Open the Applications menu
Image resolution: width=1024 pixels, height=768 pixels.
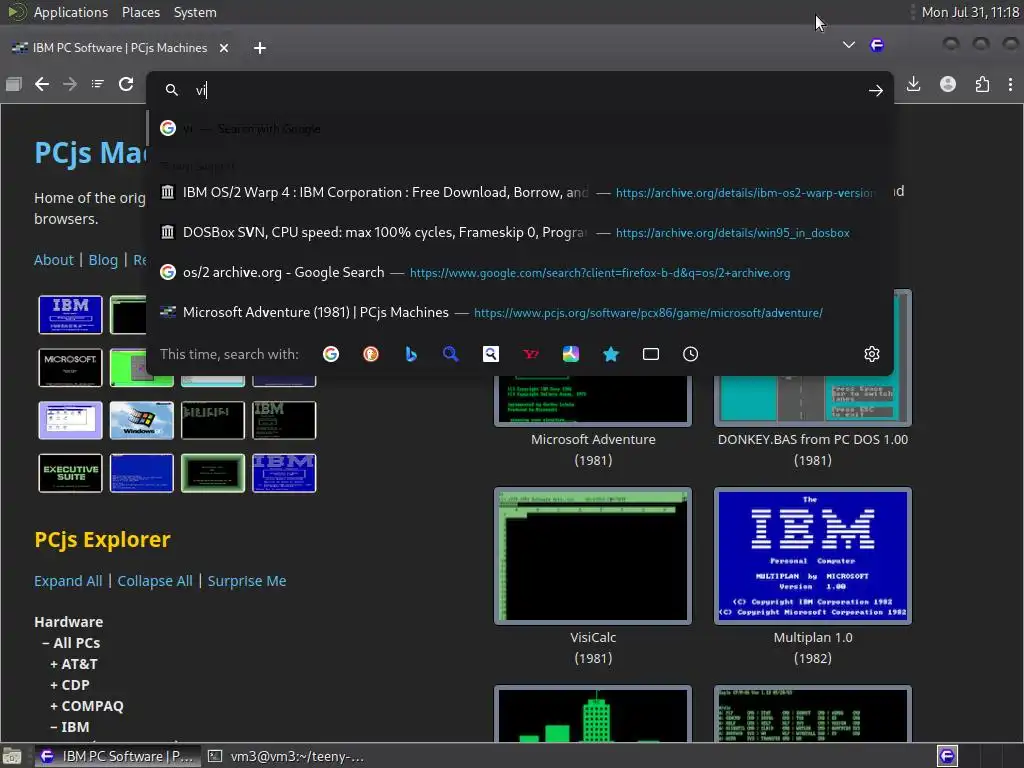point(71,12)
